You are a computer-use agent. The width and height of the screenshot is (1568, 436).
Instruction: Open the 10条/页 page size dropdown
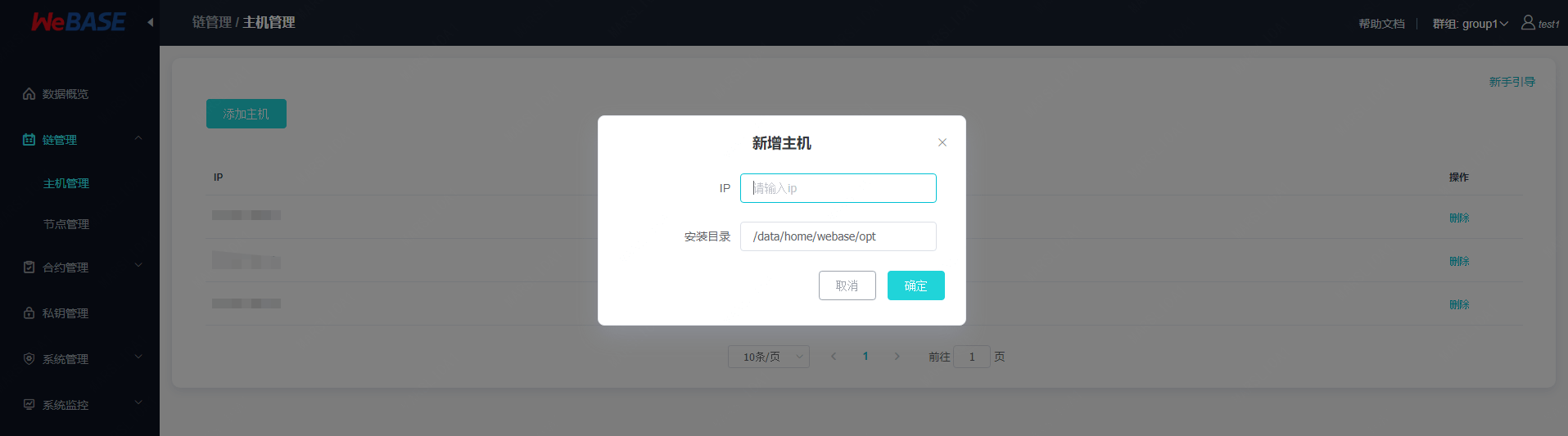click(769, 357)
